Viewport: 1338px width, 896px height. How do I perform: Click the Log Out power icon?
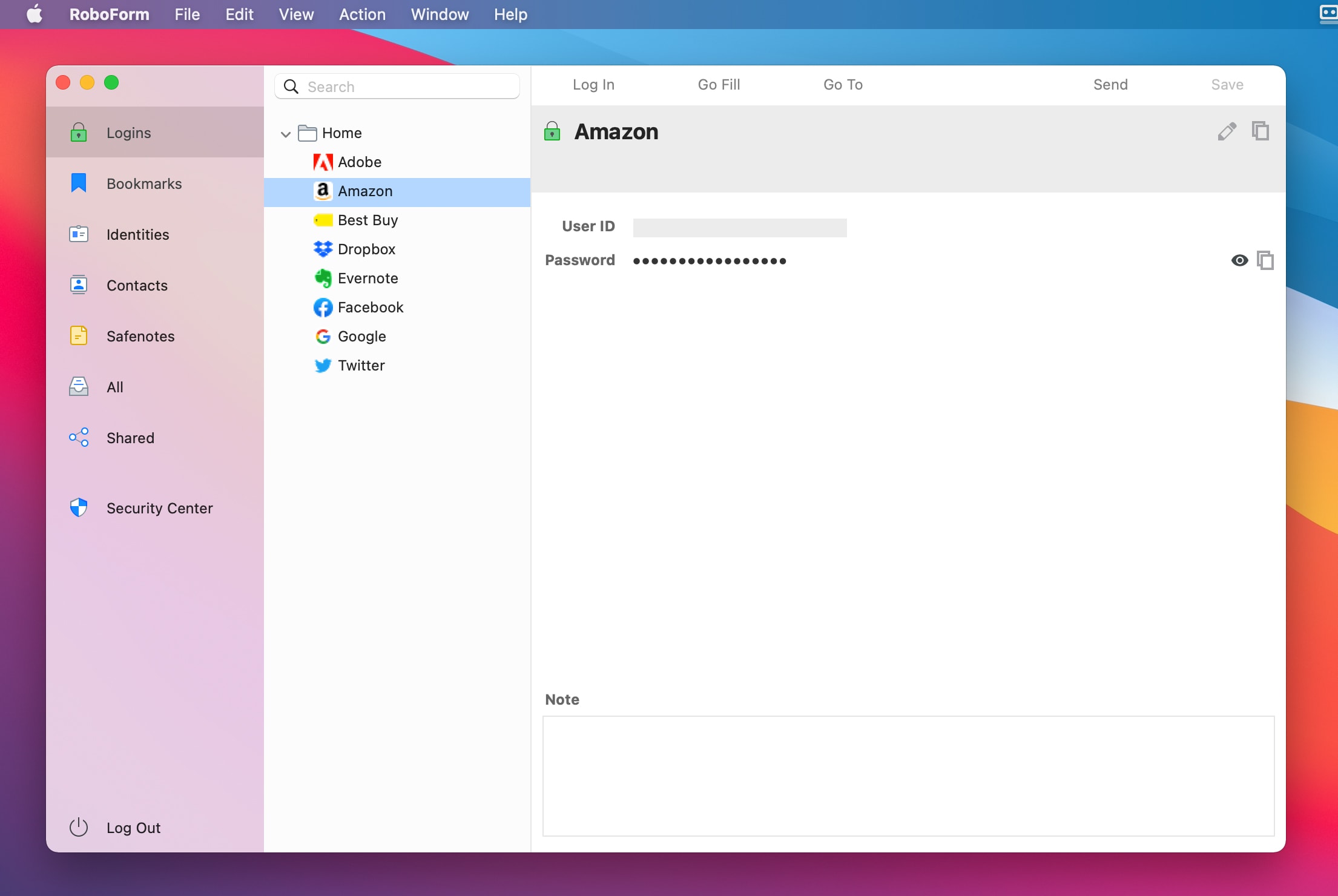tap(79, 827)
